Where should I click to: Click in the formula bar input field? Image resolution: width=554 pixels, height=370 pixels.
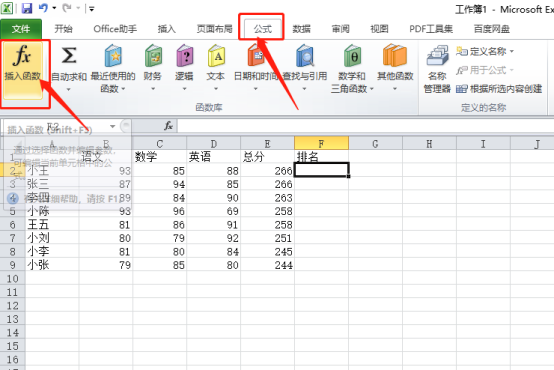(366, 126)
